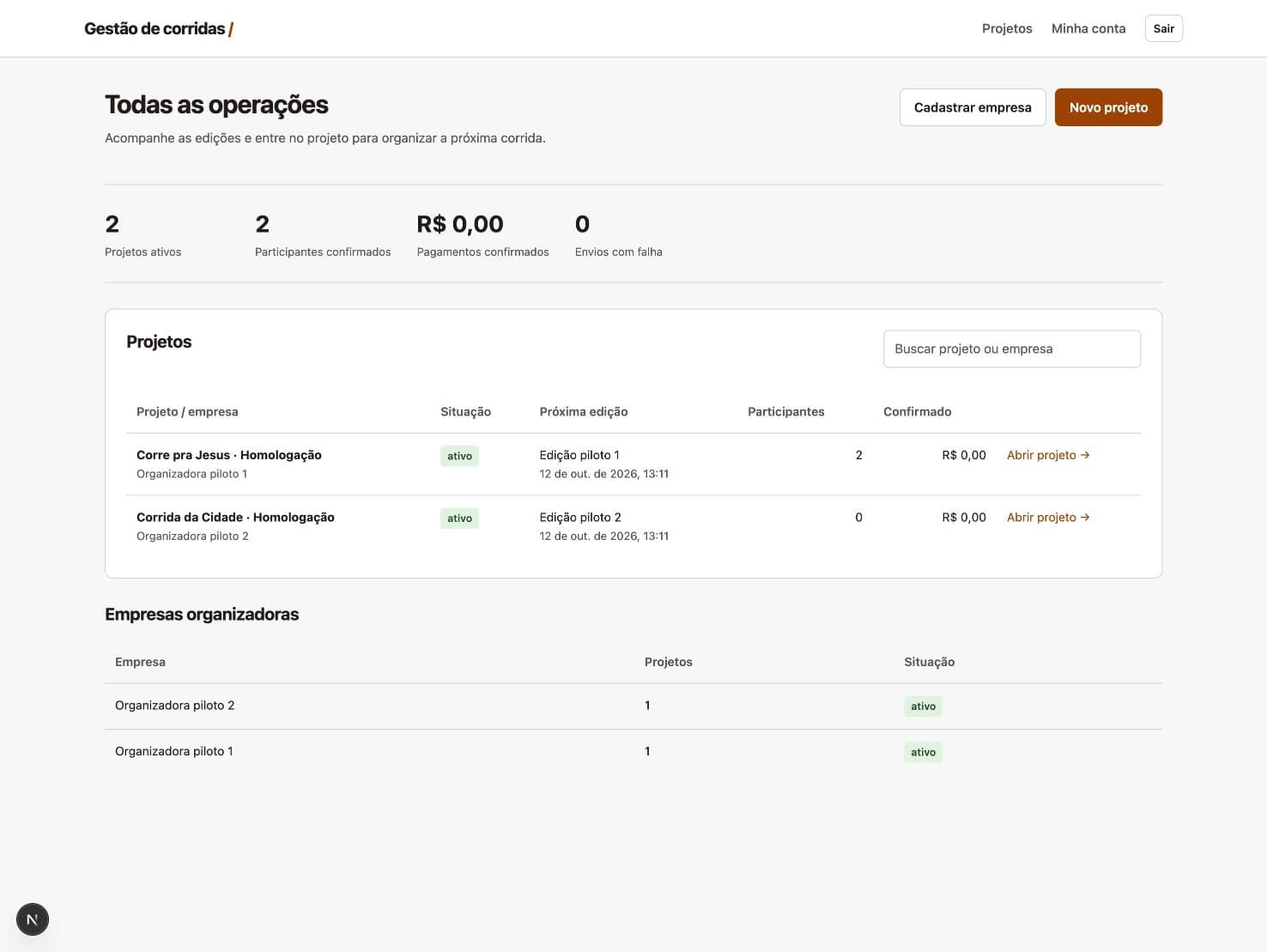Click ativo badge for Organizadora piloto 1 company
This screenshot has width=1267, height=952.
(923, 752)
